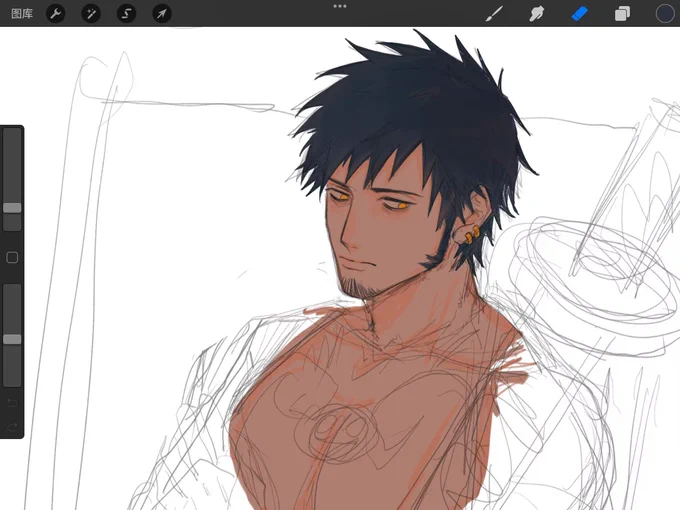The width and height of the screenshot is (680, 510).
Task: Tap the three-dot handle at top center
Action: point(340,6)
